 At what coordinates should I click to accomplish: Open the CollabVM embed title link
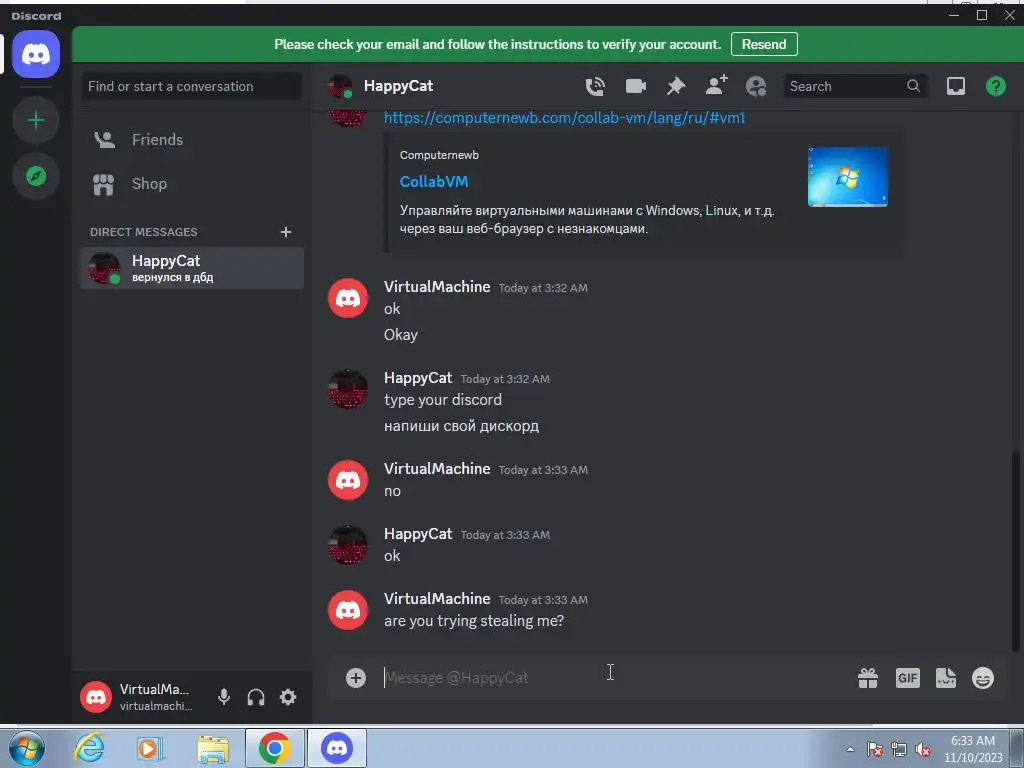[x=434, y=182]
